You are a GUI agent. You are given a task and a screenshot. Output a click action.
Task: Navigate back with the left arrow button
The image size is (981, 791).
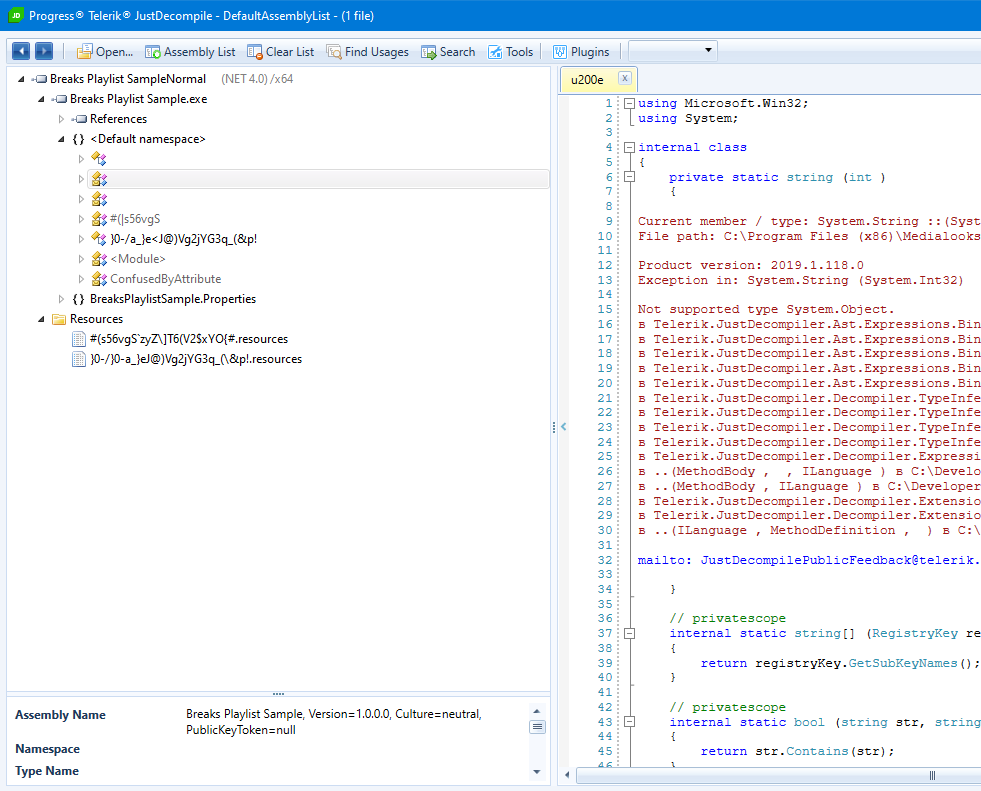[21, 51]
